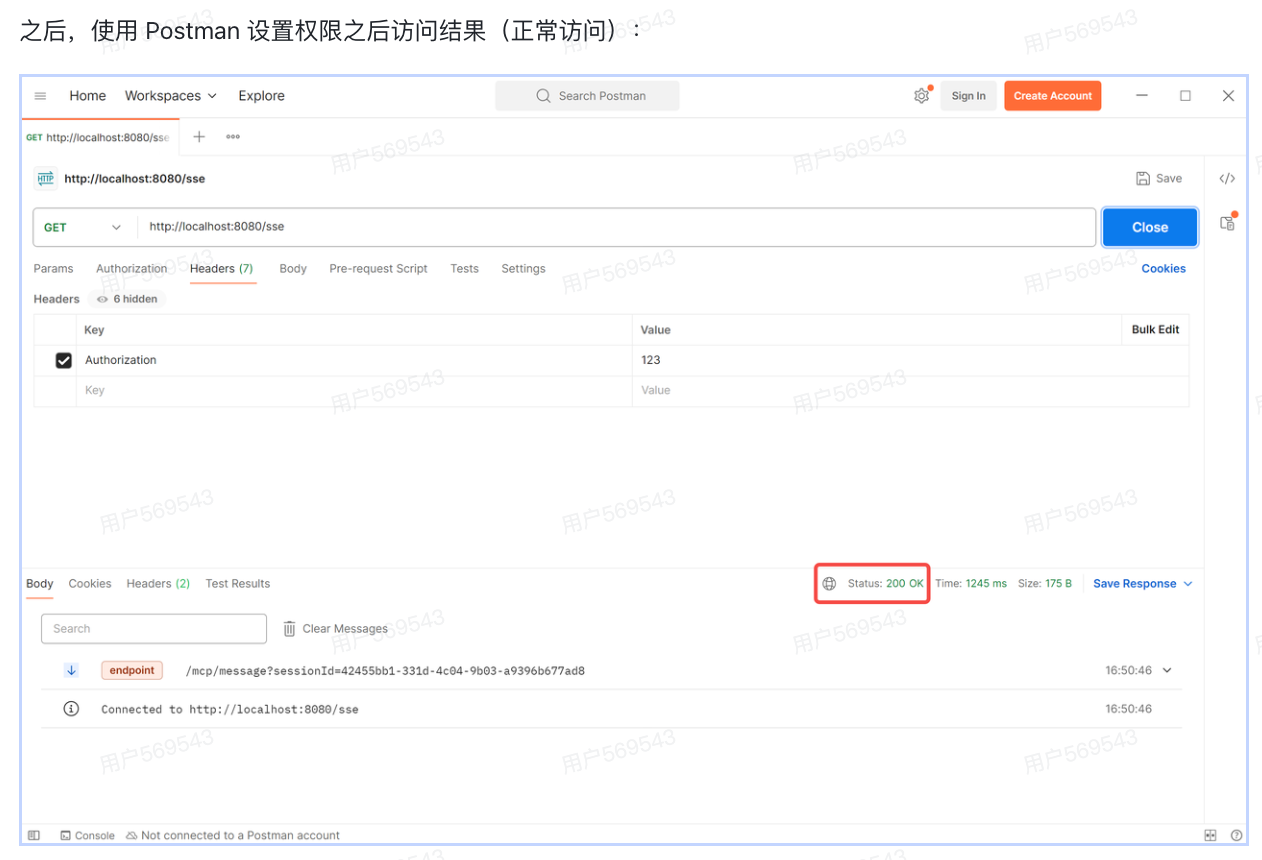
Task: Click the Connected to http://localhost:8080/sse message
Action: tap(230, 709)
